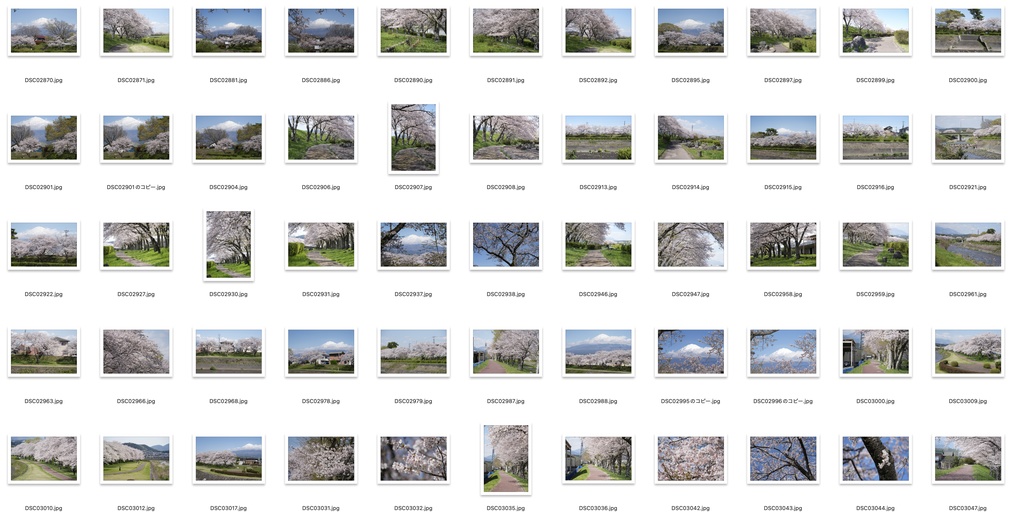
Task: Select the portrait DSC02930.jpg thumbnail
Action: [x=229, y=245]
